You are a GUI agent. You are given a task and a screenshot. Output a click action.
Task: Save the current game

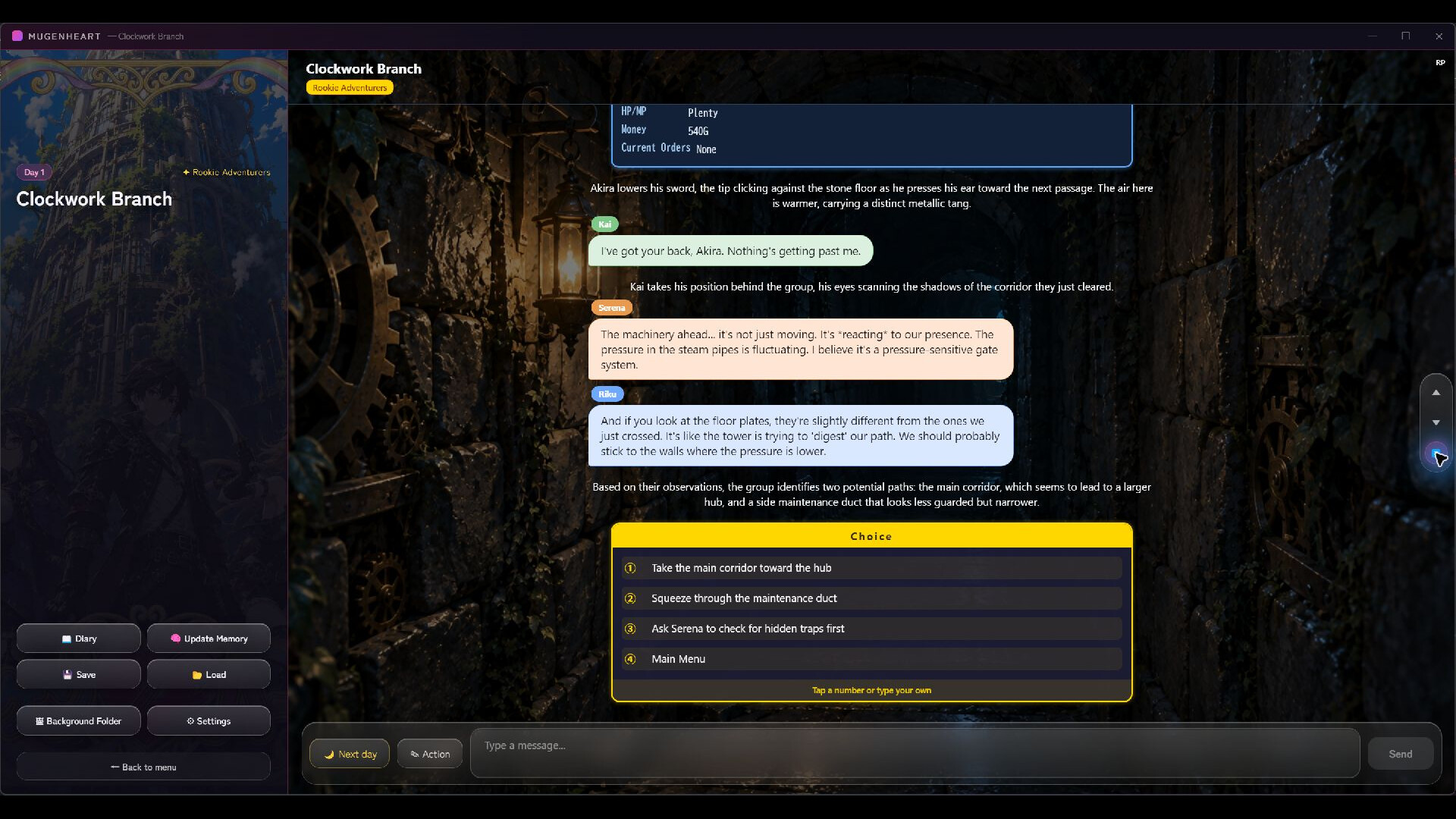tap(79, 674)
